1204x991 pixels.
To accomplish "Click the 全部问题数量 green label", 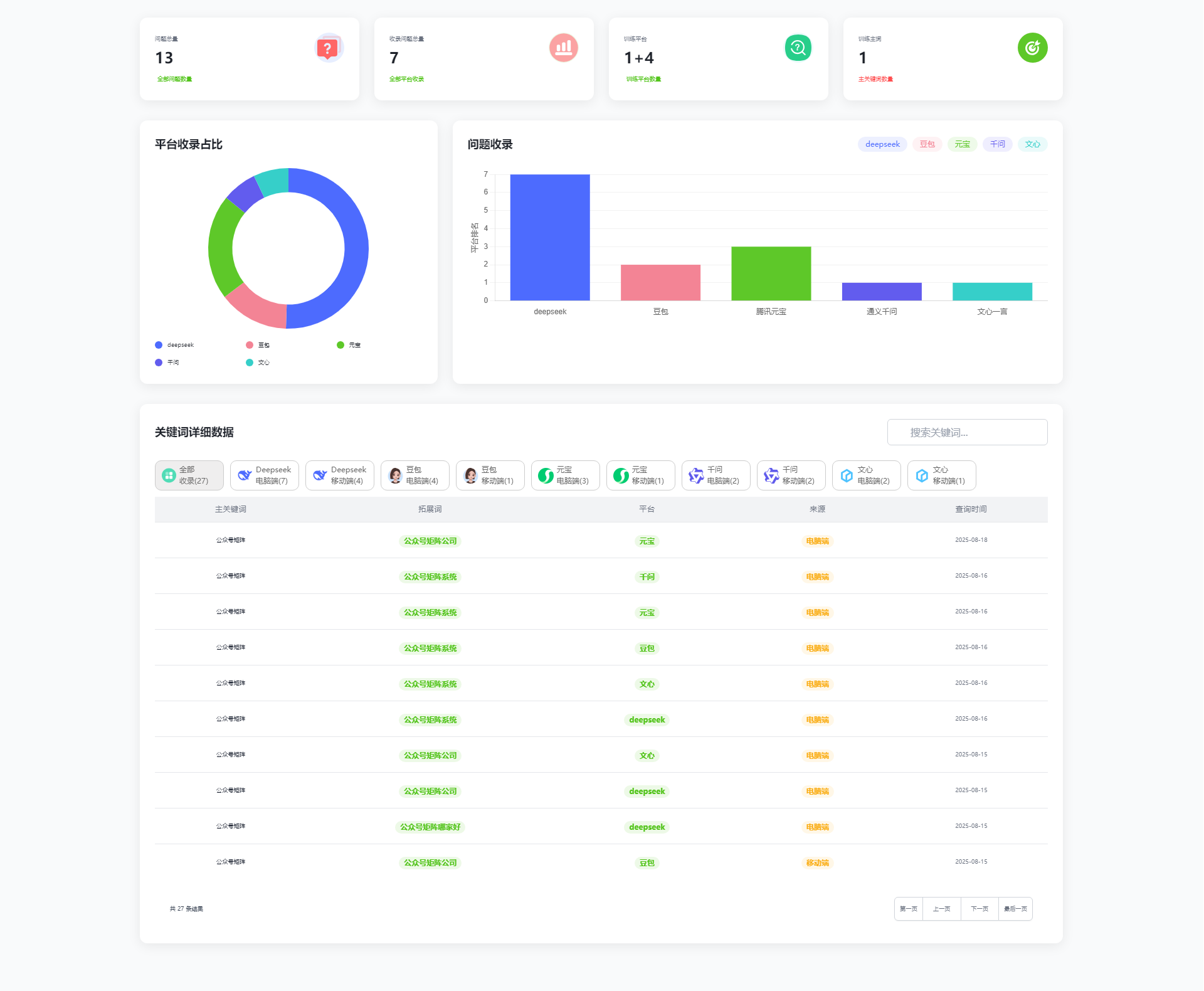I will coord(174,79).
